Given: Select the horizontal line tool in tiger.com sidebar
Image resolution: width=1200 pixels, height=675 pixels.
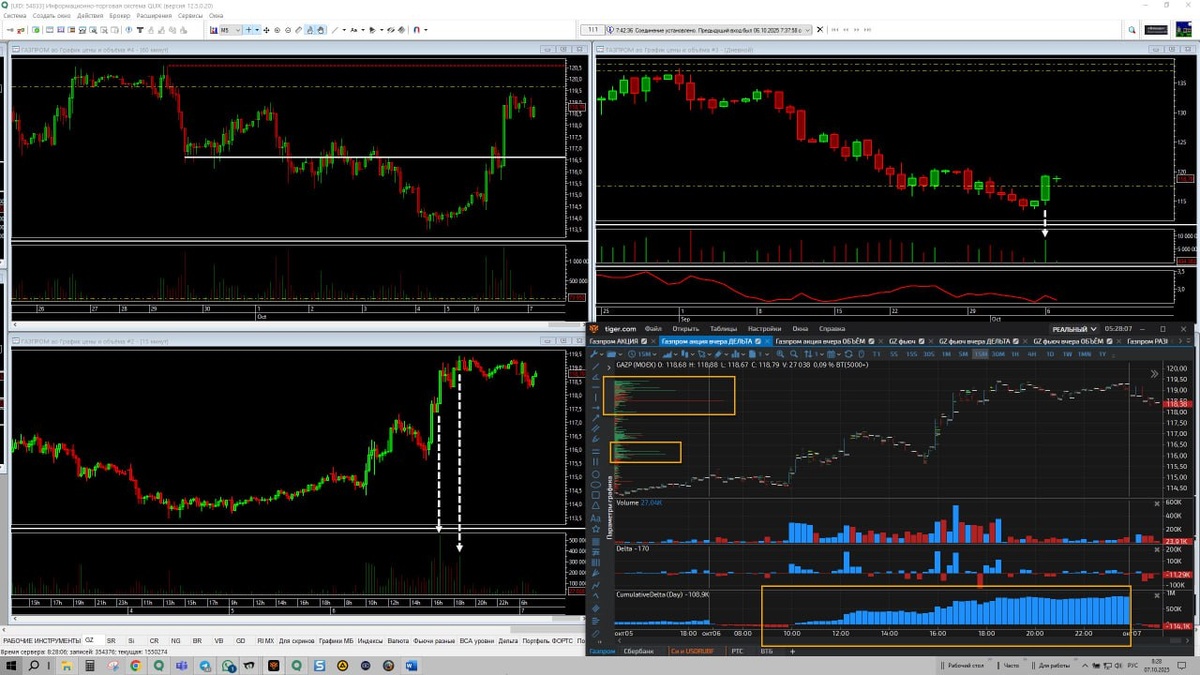Looking at the screenshot, I should point(596,386).
